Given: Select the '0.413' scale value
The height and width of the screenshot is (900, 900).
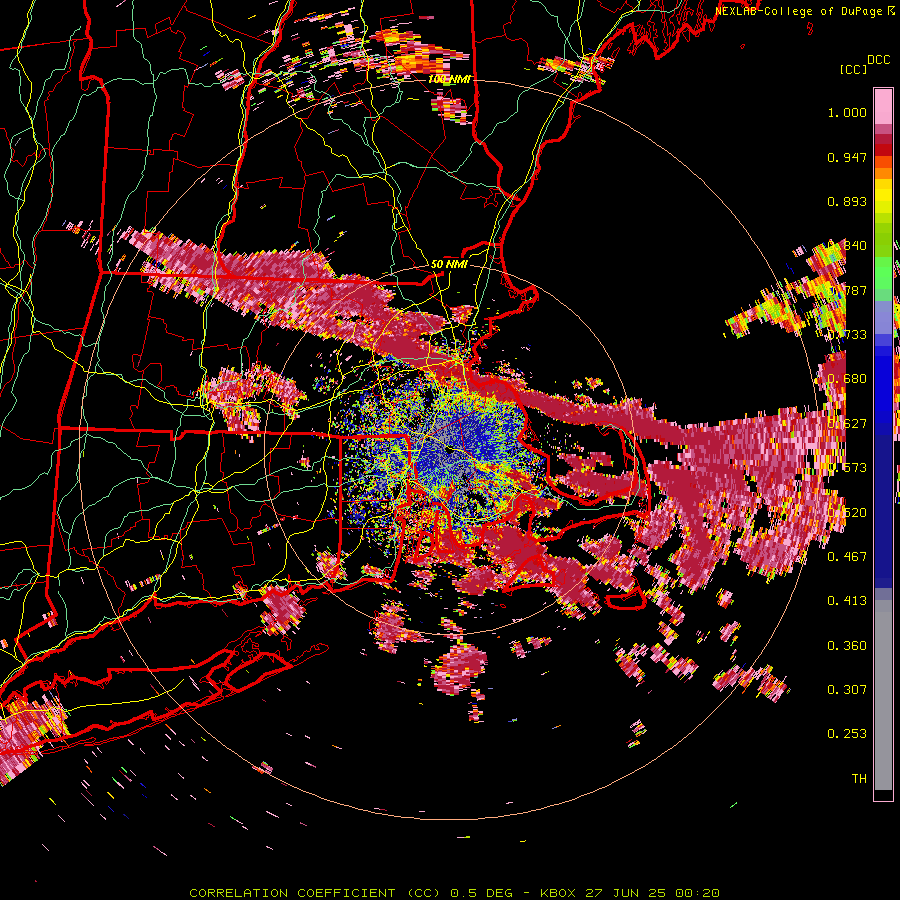Looking at the screenshot, I should tap(847, 600).
